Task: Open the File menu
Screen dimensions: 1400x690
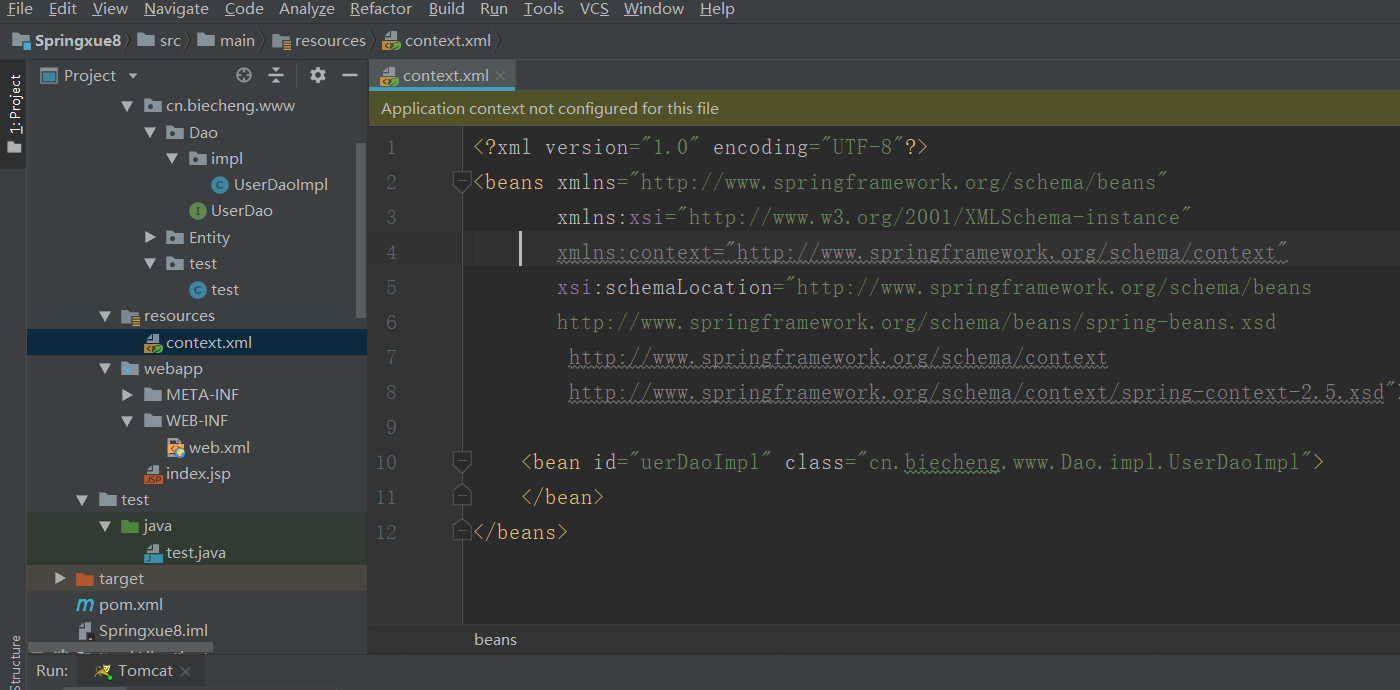Action: point(20,9)
